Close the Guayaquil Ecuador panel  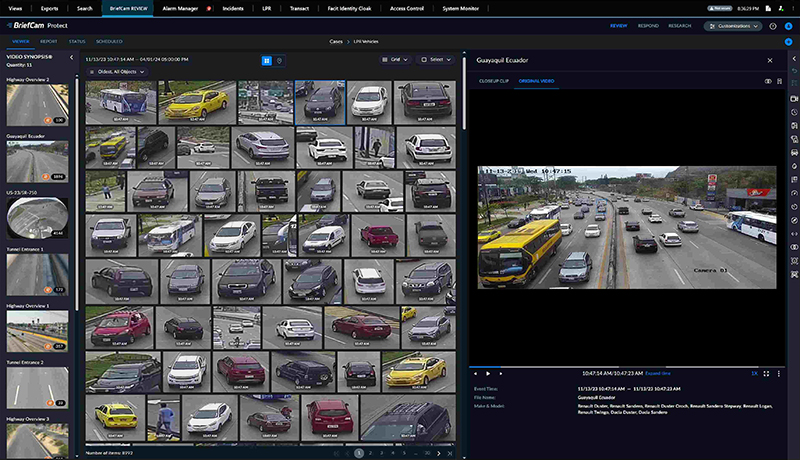pos(769,60)
